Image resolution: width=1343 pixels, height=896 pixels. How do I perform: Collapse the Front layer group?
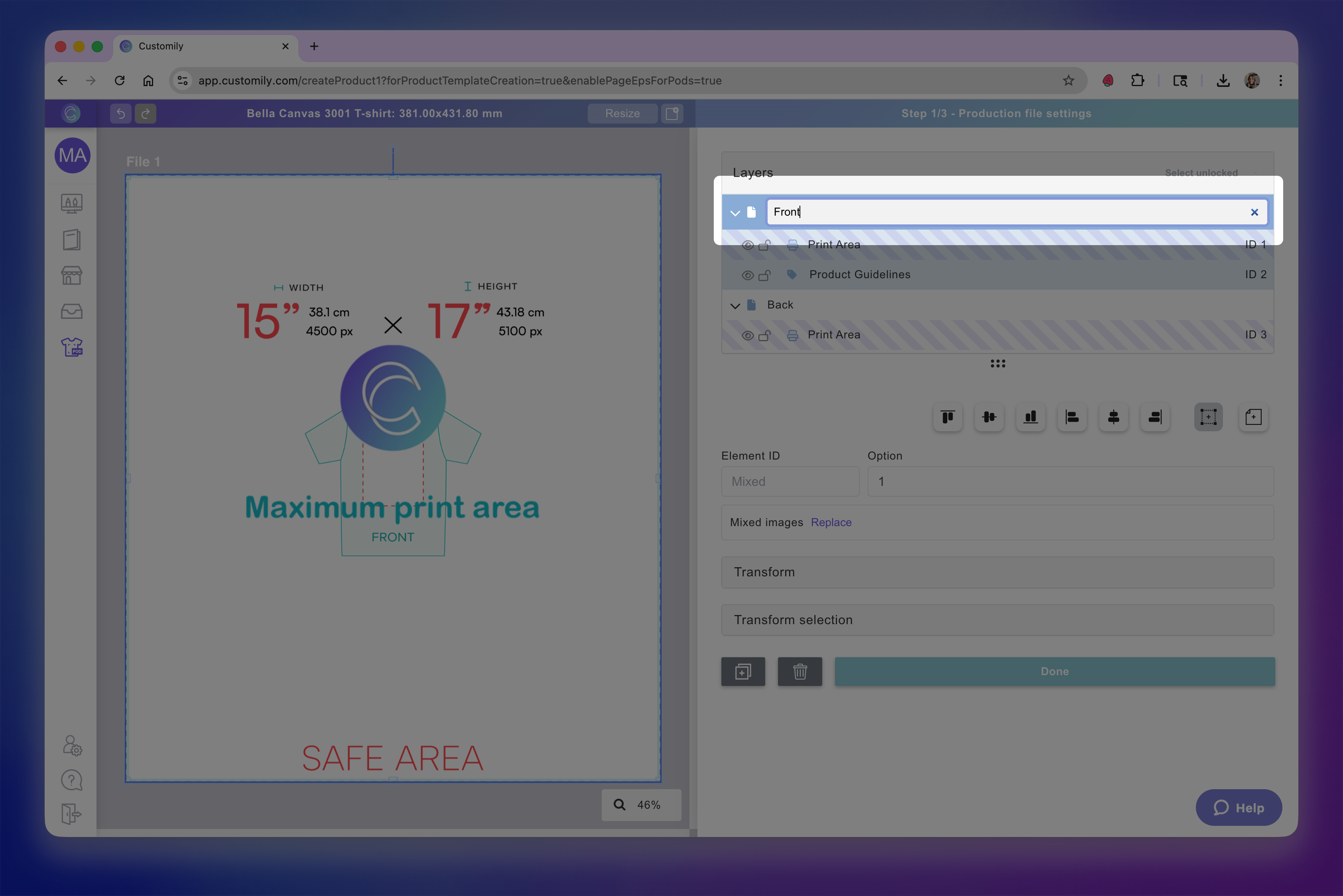pos(735,212)
